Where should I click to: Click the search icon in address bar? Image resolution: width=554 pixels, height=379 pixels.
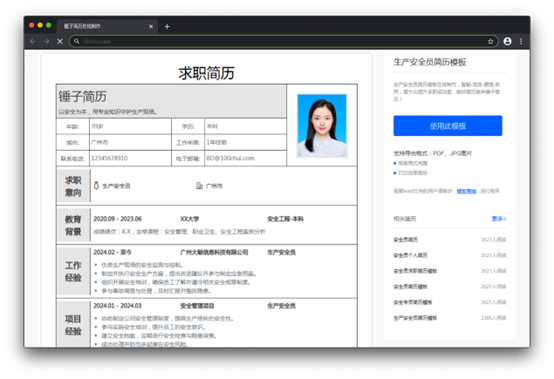(x=77, y=41)
